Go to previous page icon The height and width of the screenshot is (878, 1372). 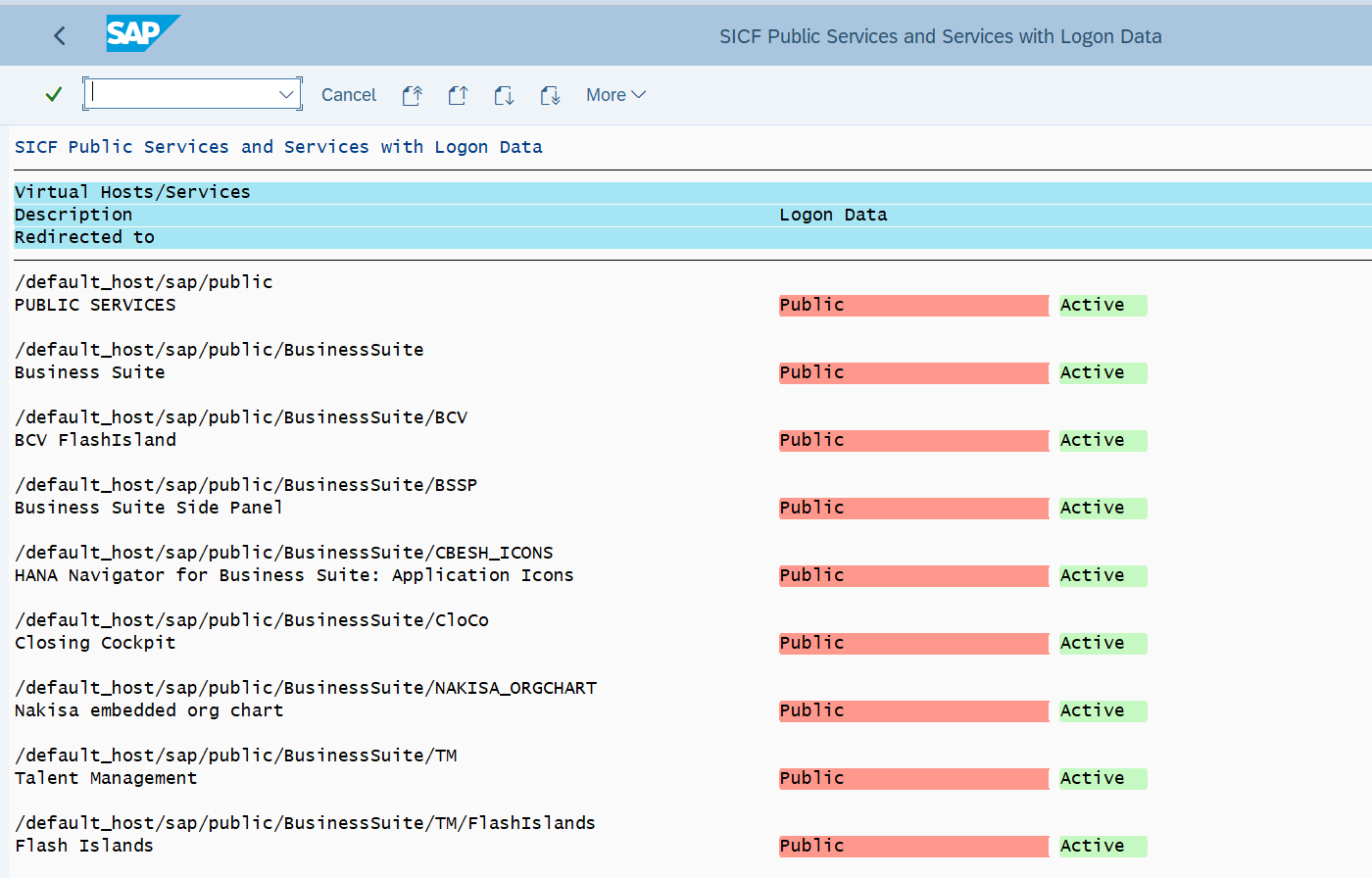pyautogui.click(x=458, y=95)
